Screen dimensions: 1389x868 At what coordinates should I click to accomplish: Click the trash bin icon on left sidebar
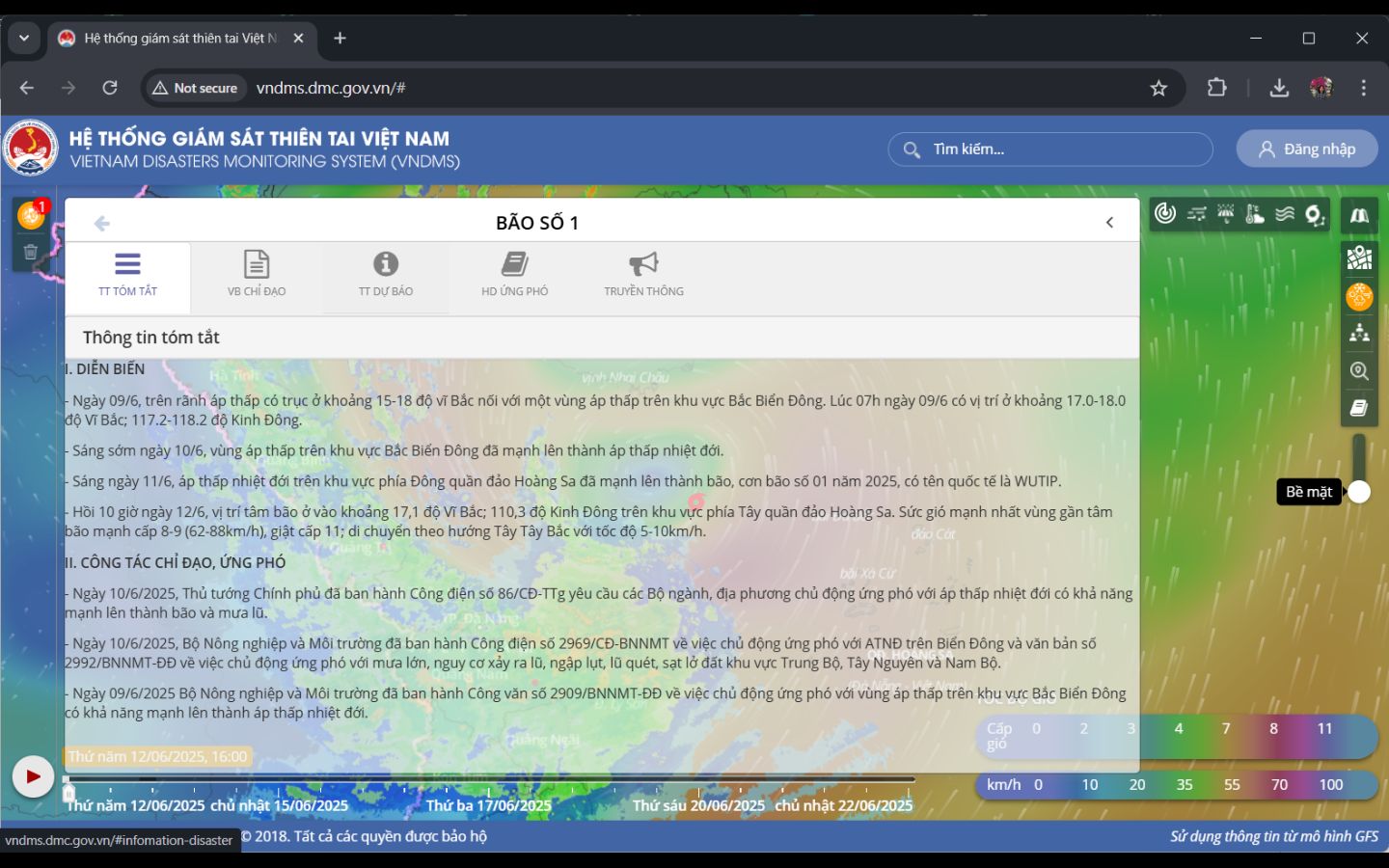click(31, 253)
